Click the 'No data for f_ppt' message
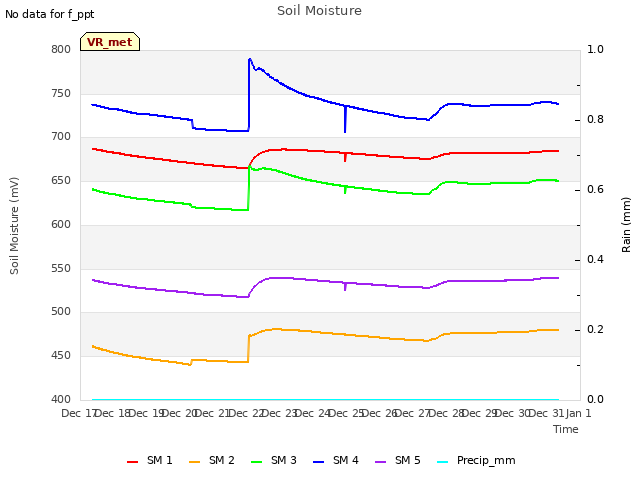The image size is (640, 480). (x=49, y=14)
